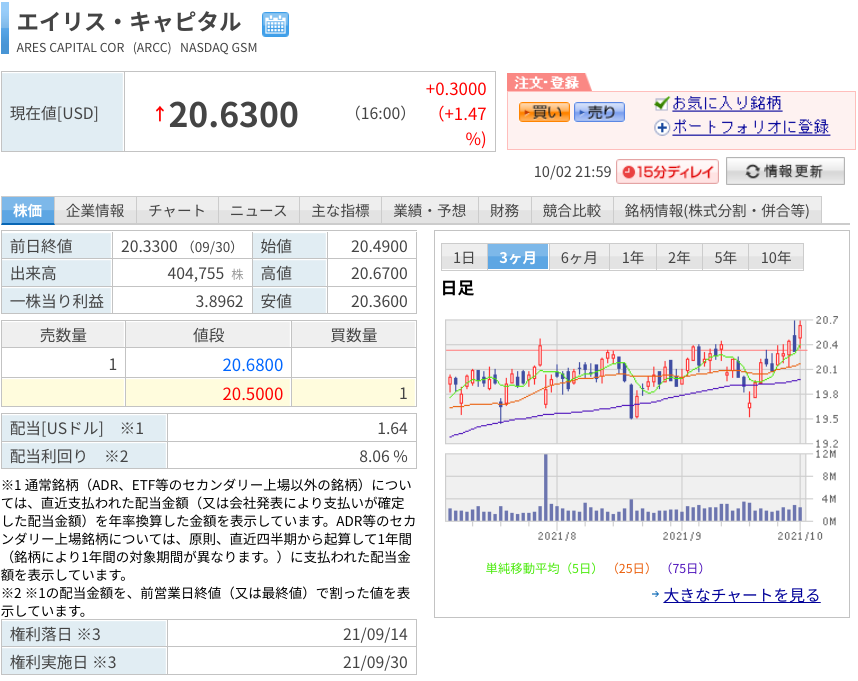Open the 主な指標 tab
Screen dimensions: 858x681
click(x=340, y=211)
